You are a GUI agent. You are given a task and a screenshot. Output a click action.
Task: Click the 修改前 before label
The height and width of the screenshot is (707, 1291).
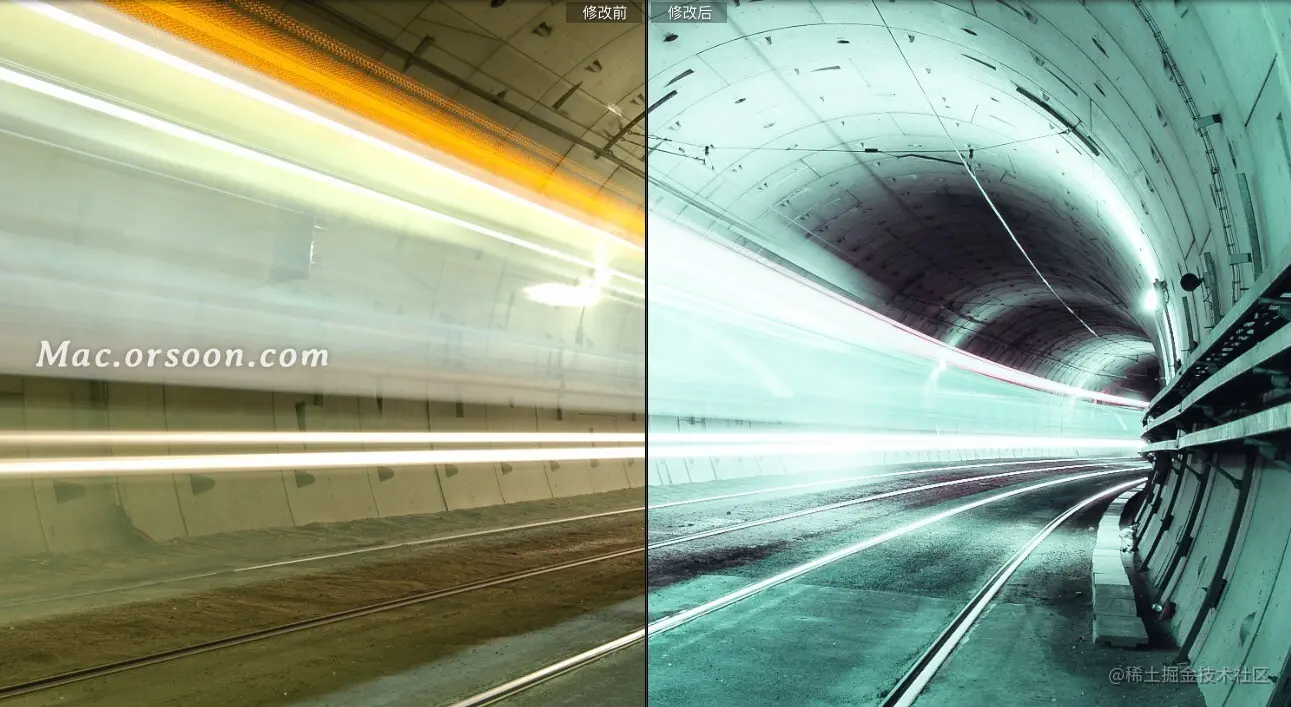click(605, 12)
